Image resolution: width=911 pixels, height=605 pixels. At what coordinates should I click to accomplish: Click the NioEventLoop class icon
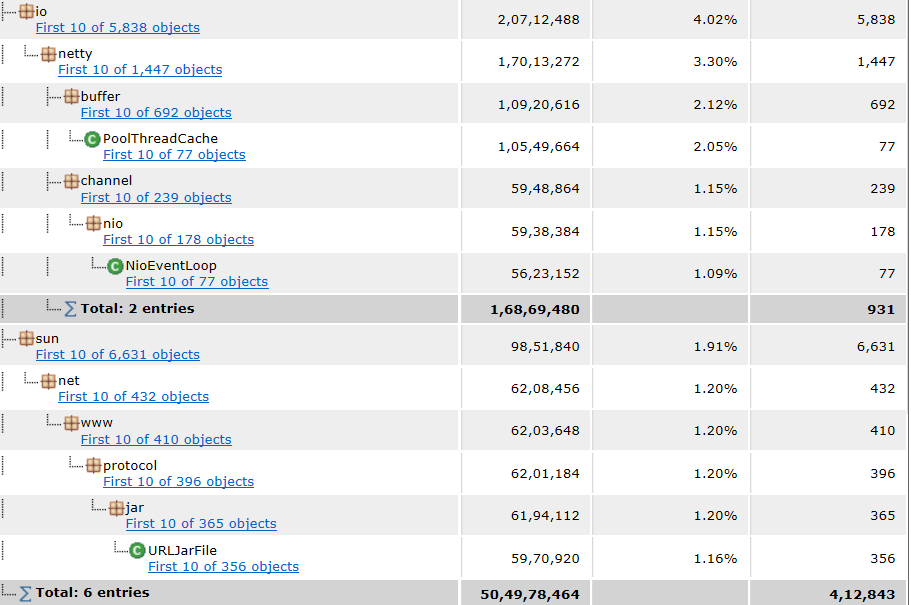[x=116, y=266]
